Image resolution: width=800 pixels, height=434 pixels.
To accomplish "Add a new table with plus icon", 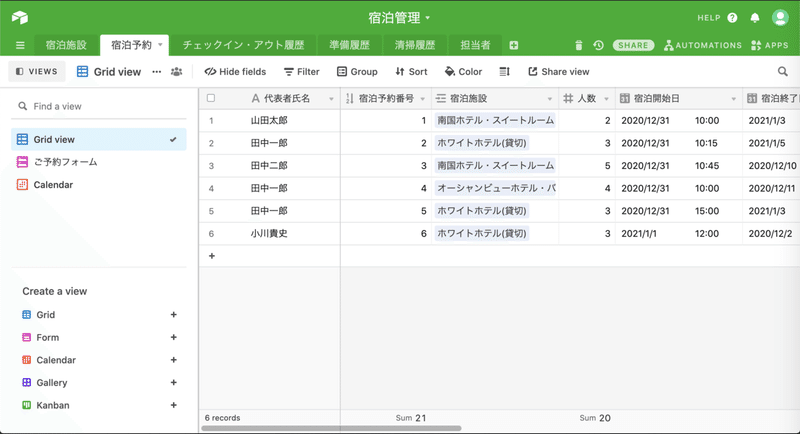I will pyautogui.click(x=514, y=45).
